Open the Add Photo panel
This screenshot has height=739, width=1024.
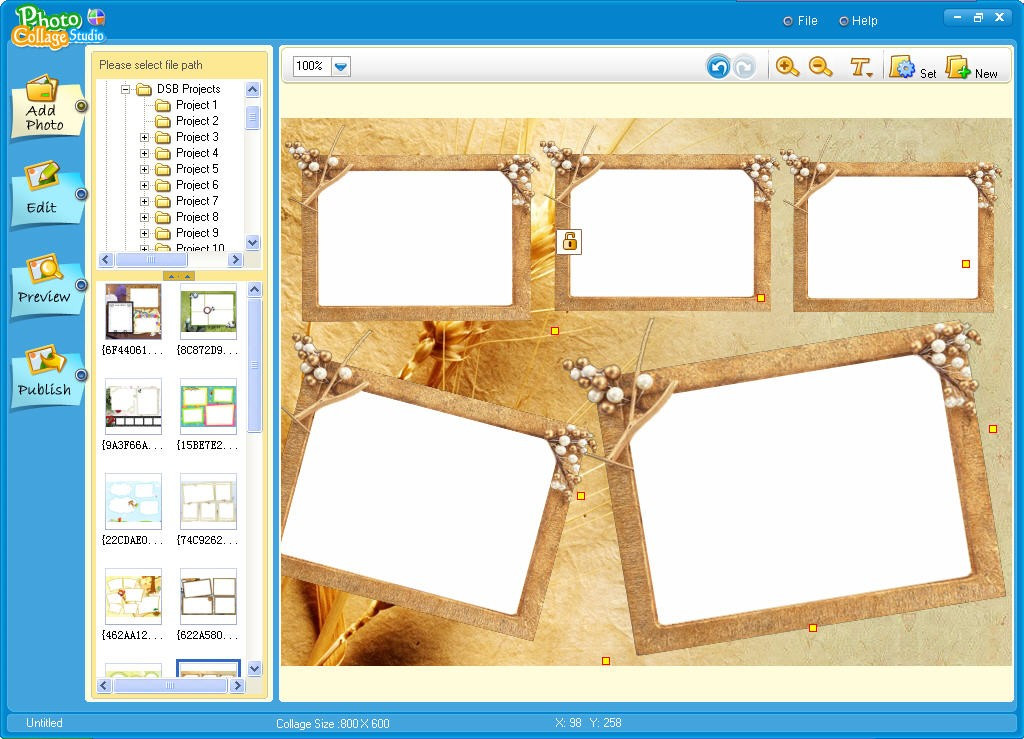point(46,107)
